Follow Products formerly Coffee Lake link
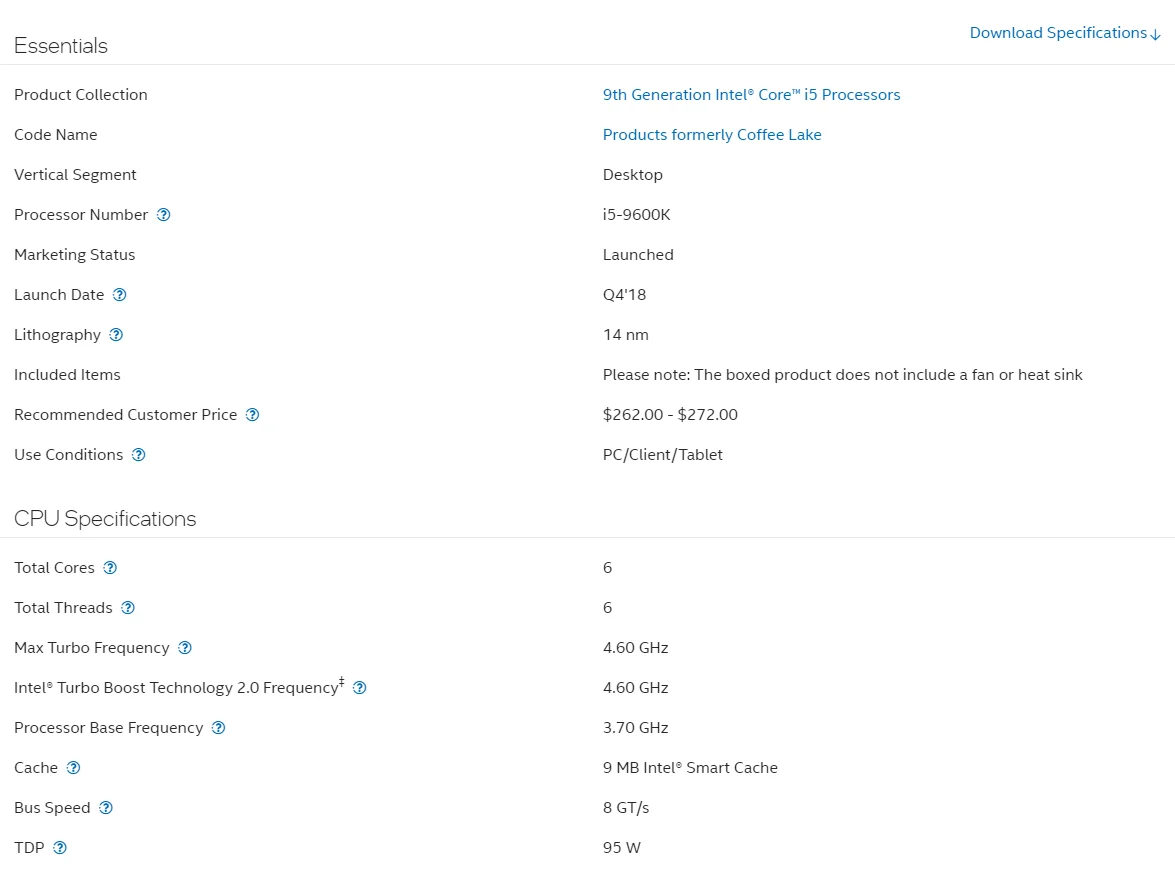The width and height of the screenshot is (1175, 876). 712,135
